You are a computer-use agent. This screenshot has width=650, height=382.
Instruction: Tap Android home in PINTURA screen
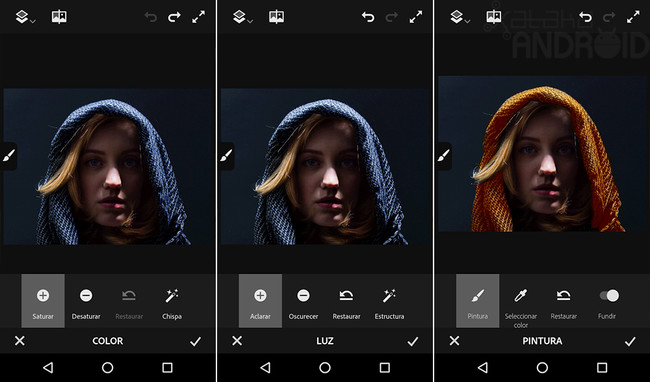pyautogui.click(x=542, y=367)
